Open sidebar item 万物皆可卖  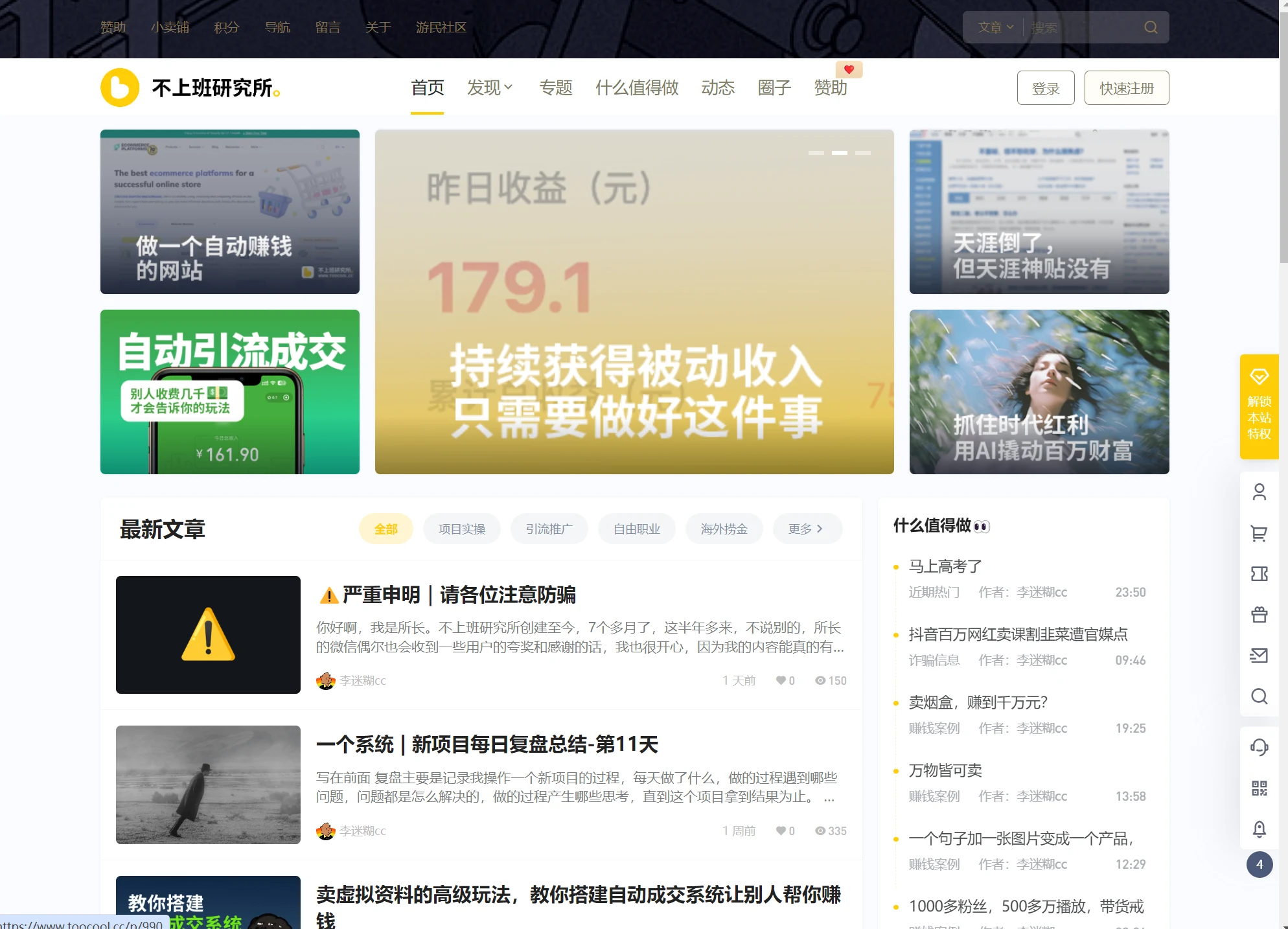tap(945, 770)
